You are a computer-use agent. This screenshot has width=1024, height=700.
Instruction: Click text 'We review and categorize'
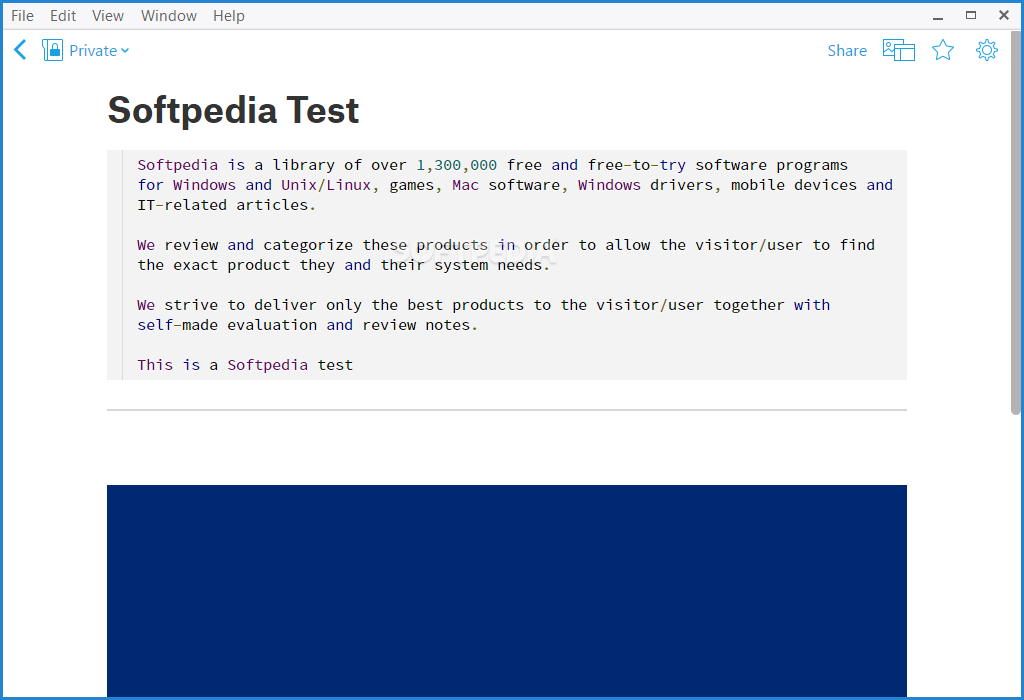(x=245, y=245)
